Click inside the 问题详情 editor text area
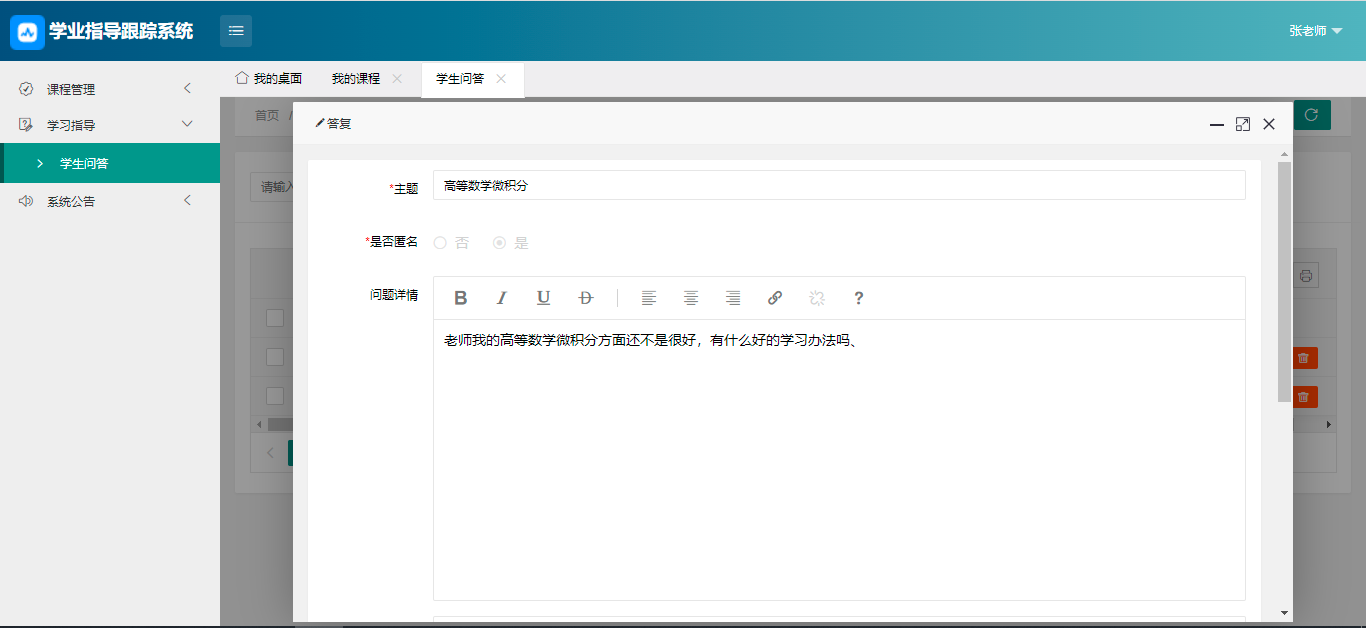Viewport: 1366px width, 628px height. [839, 460]
